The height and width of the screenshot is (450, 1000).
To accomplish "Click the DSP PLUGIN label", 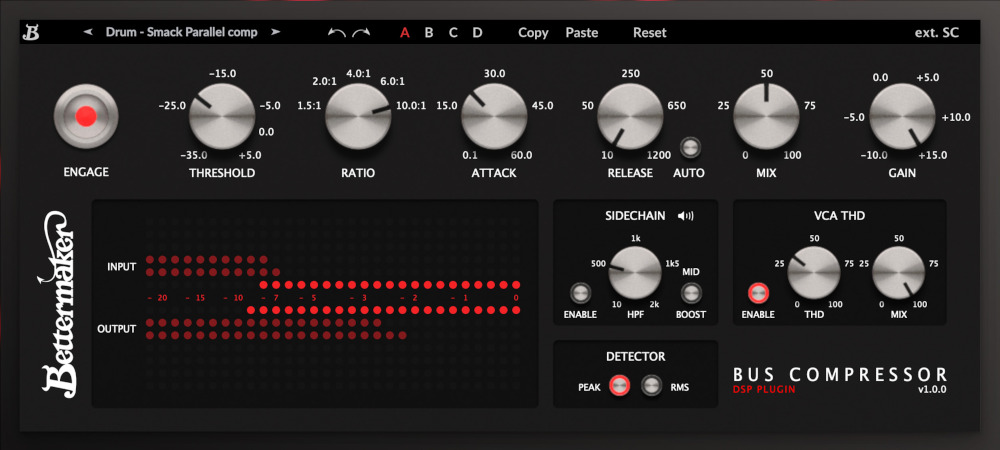I will click(x=763, y=389).
